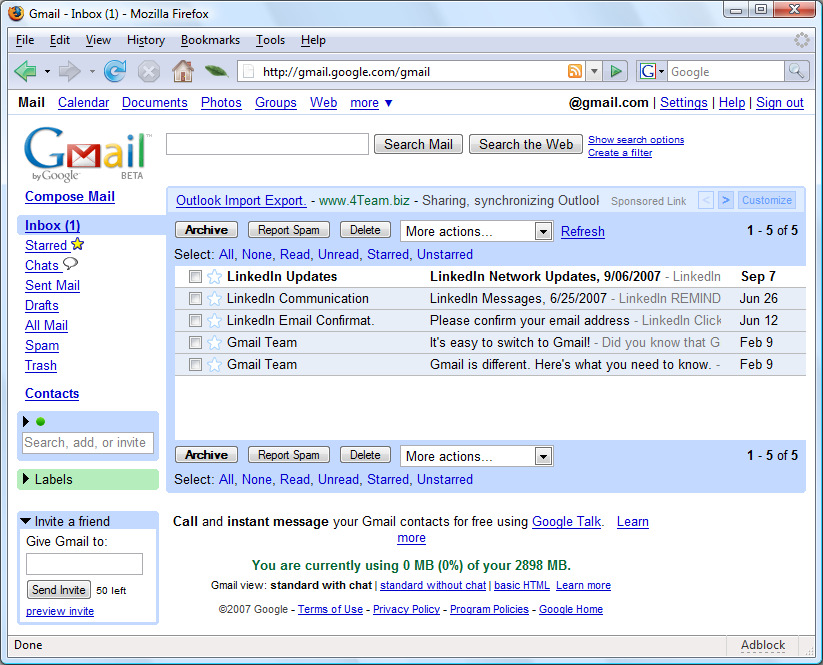Click the Gmail search input field
The image size is (823, 665).
[x=267, y=144]
